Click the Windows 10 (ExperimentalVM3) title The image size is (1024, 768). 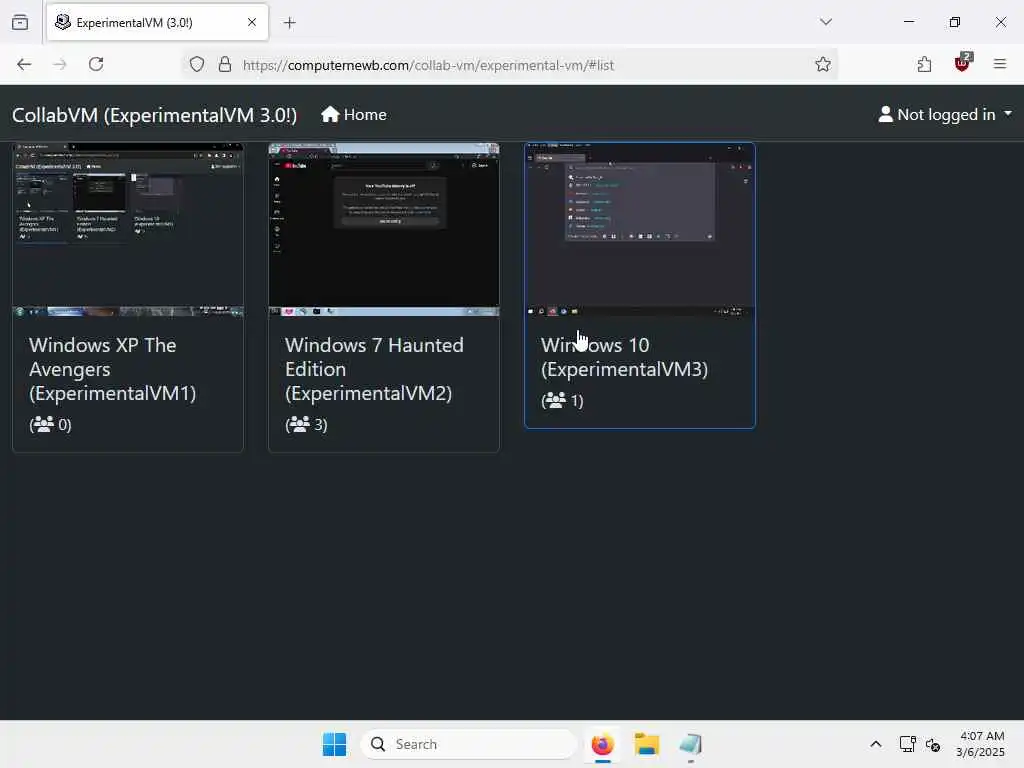(x=624, y=357)
